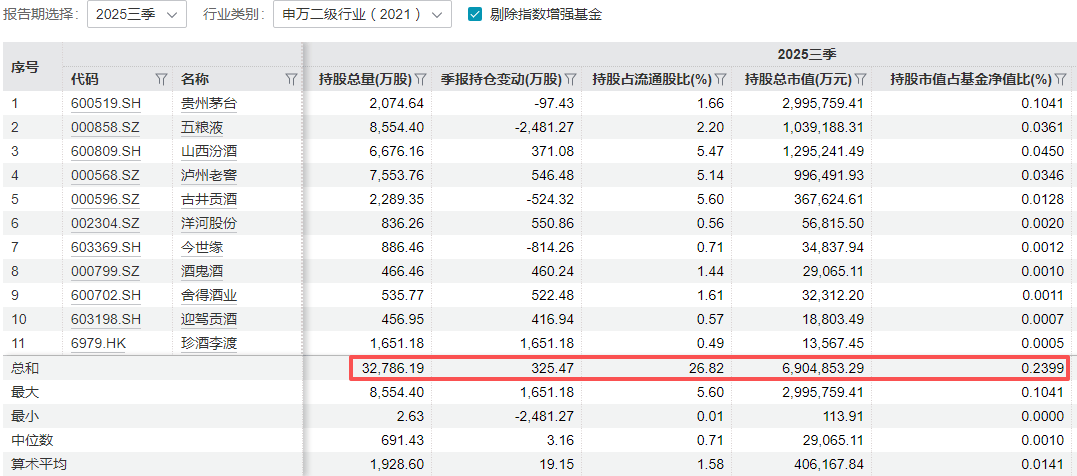This screenshot has height=476, width=1077.
Task: Click the 2025三季 group header
Action: pos(809,54)
